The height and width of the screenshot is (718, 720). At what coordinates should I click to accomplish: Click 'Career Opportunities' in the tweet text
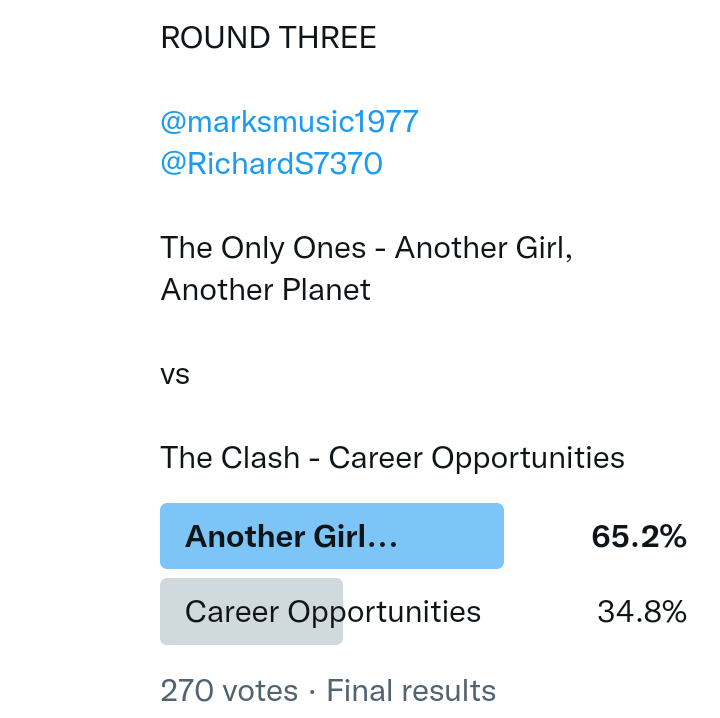click(476, 458)
